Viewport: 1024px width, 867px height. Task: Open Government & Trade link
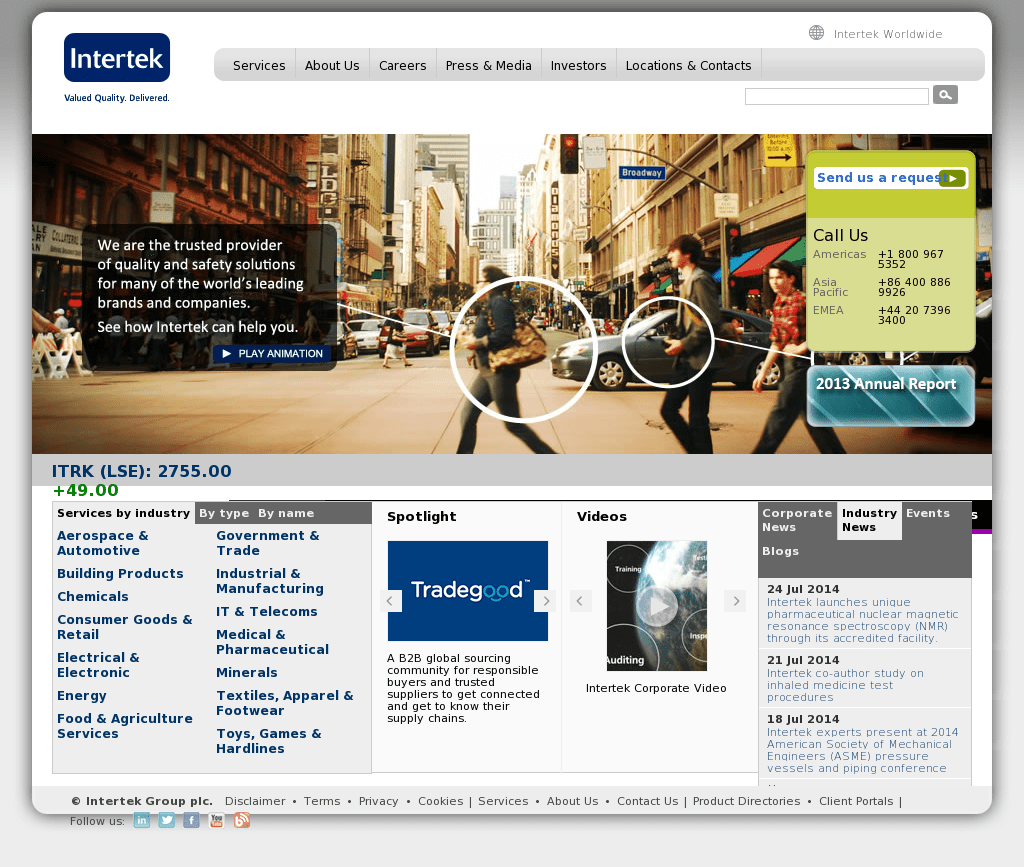point(268,543)
